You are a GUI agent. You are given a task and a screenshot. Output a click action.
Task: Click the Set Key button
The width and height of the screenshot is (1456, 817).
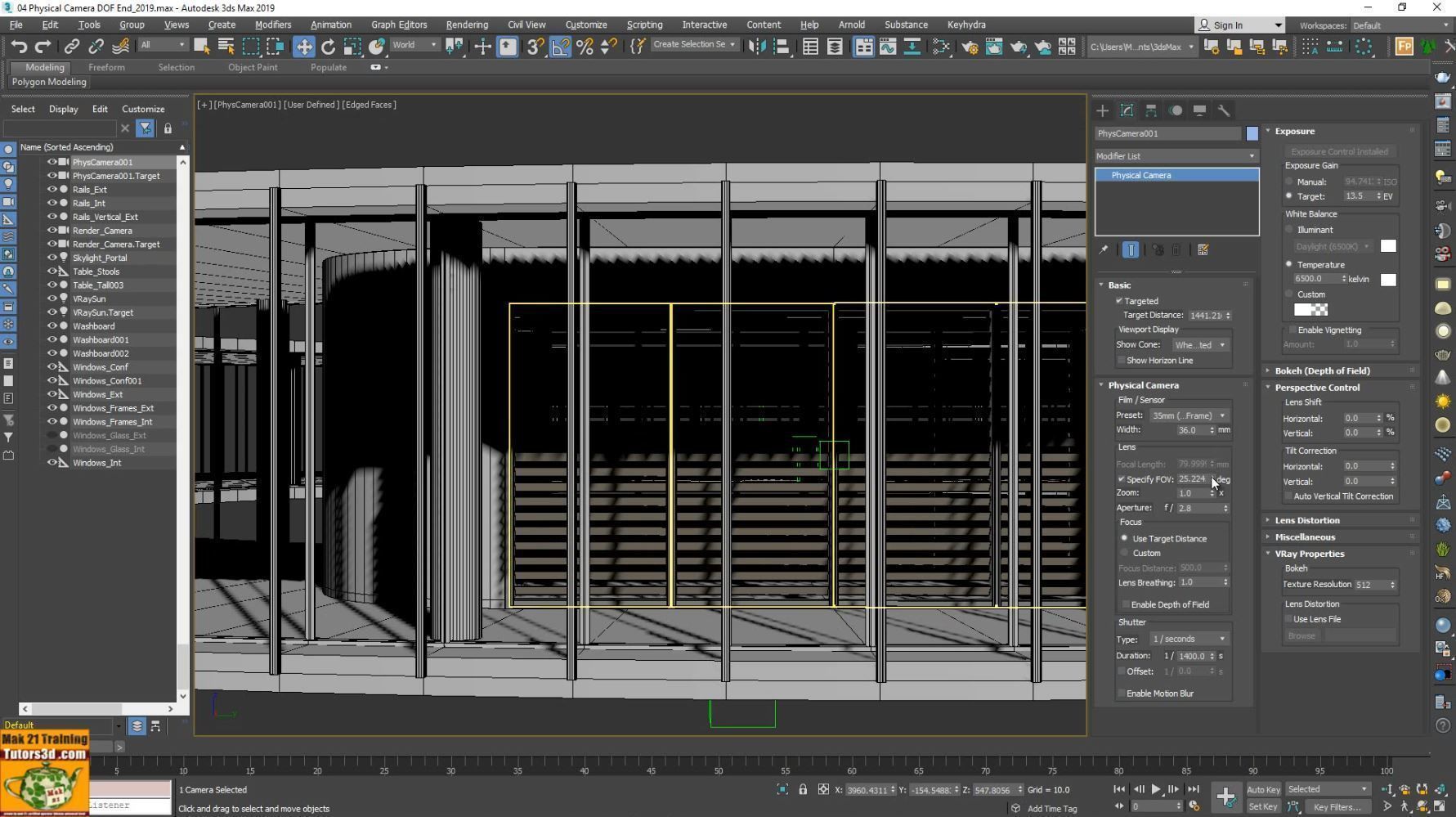[x=1263, y=807]
